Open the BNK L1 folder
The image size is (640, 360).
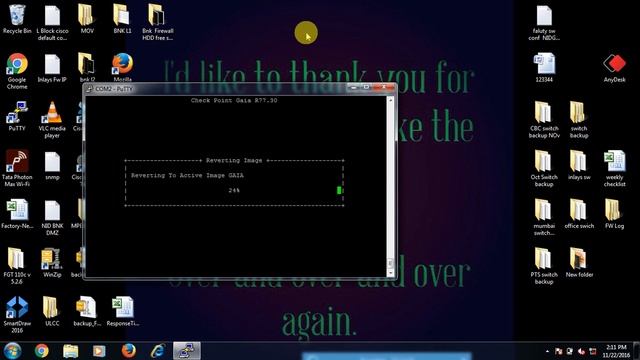(122, 20)
